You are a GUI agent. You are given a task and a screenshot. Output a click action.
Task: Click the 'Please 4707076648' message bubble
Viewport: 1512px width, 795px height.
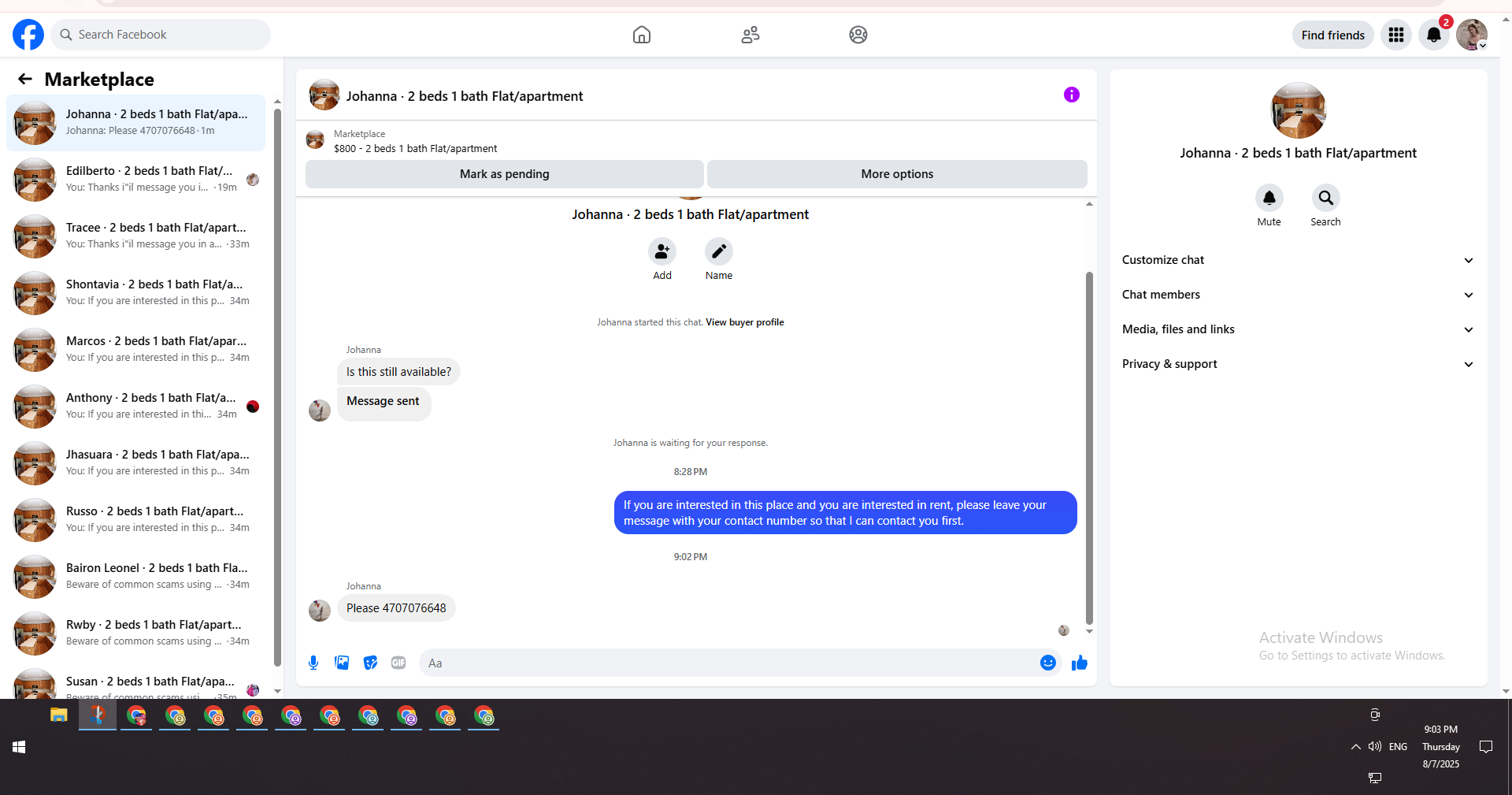396,608
